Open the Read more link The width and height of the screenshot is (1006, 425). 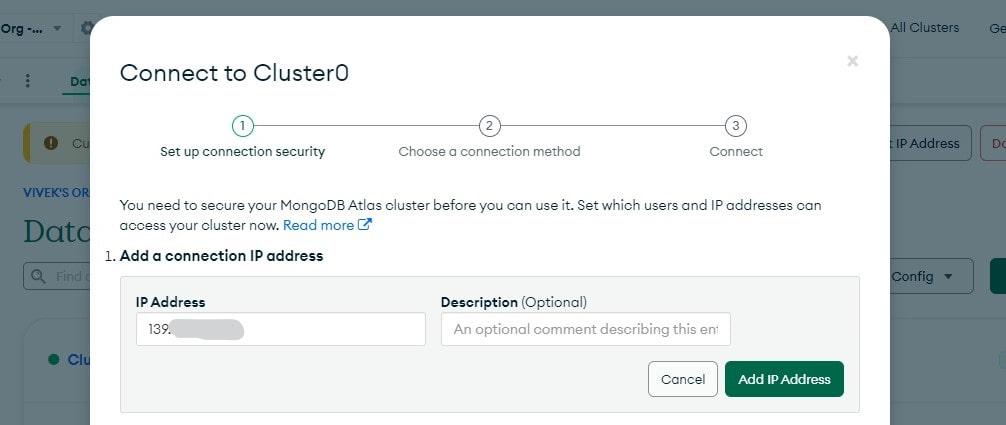(x=319, y=225)
